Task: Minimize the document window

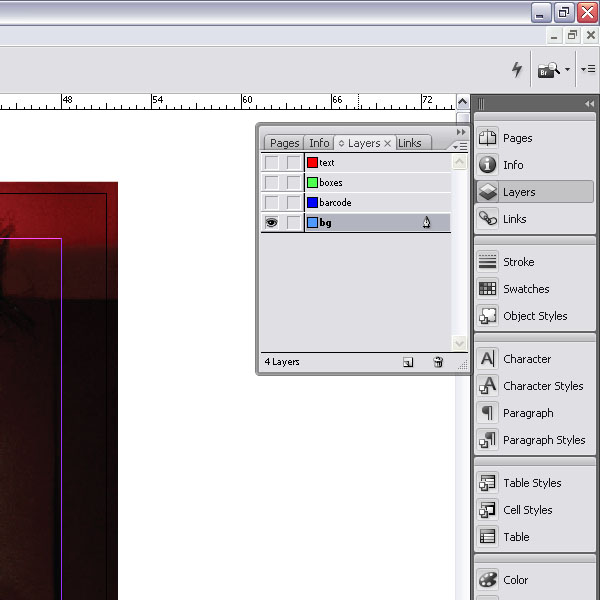Action: (x=554, y=36)
